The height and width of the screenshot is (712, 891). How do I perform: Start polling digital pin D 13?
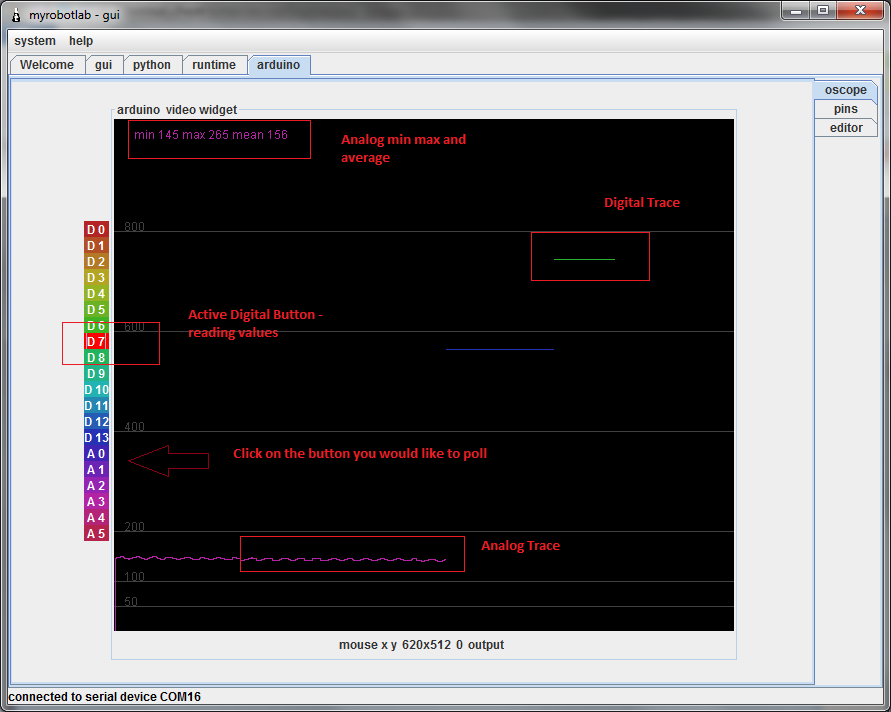(x=97, y=438)
